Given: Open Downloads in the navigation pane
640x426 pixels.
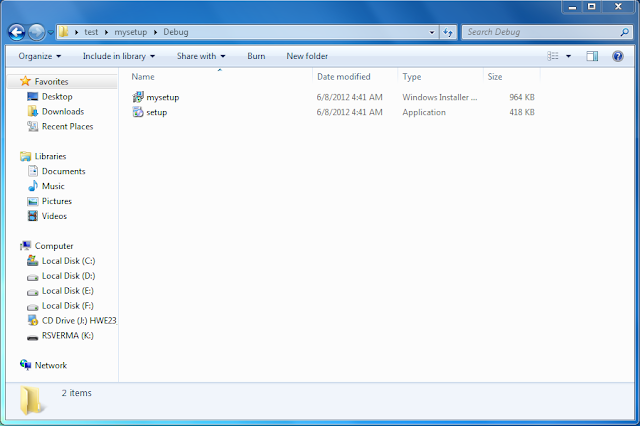Looking at the screenshot, I should 63,111.
